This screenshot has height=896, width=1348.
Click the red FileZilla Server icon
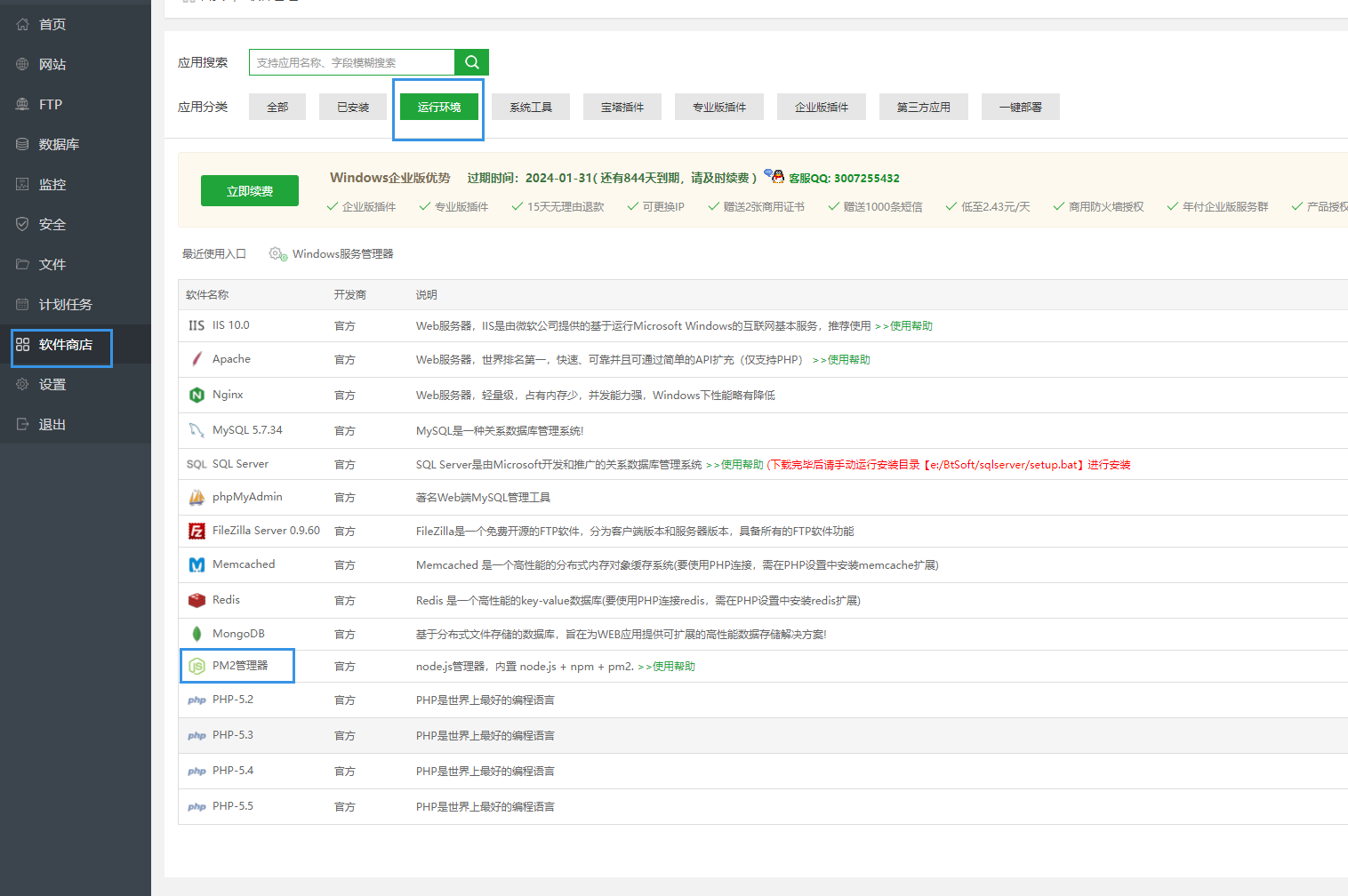click(x=197, y=531)
